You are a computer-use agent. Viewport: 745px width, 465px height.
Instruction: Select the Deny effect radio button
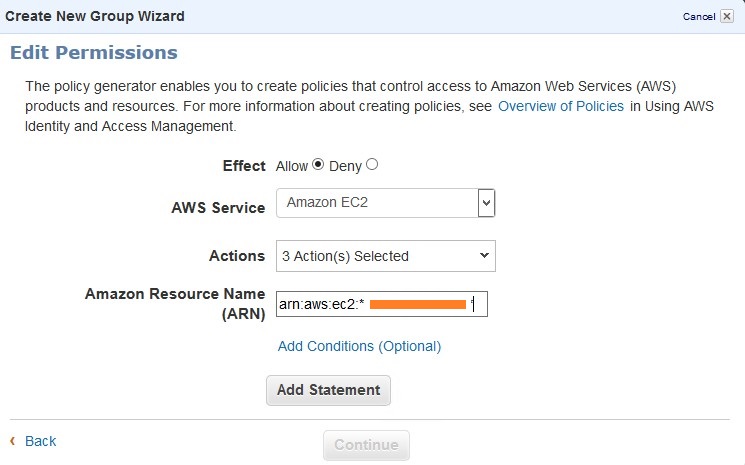[x=373, y=165]
